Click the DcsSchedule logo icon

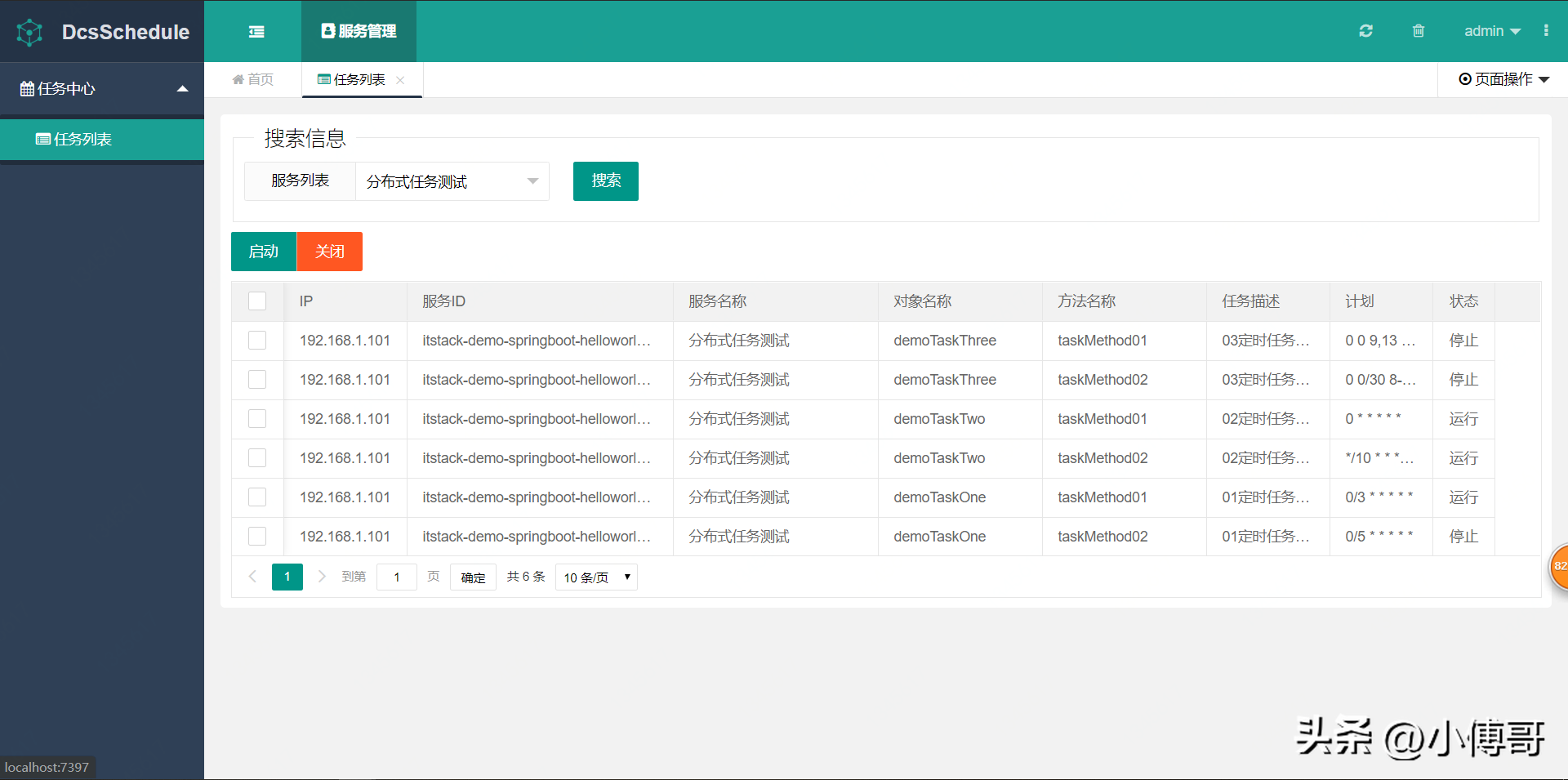(x=29, y=32)
